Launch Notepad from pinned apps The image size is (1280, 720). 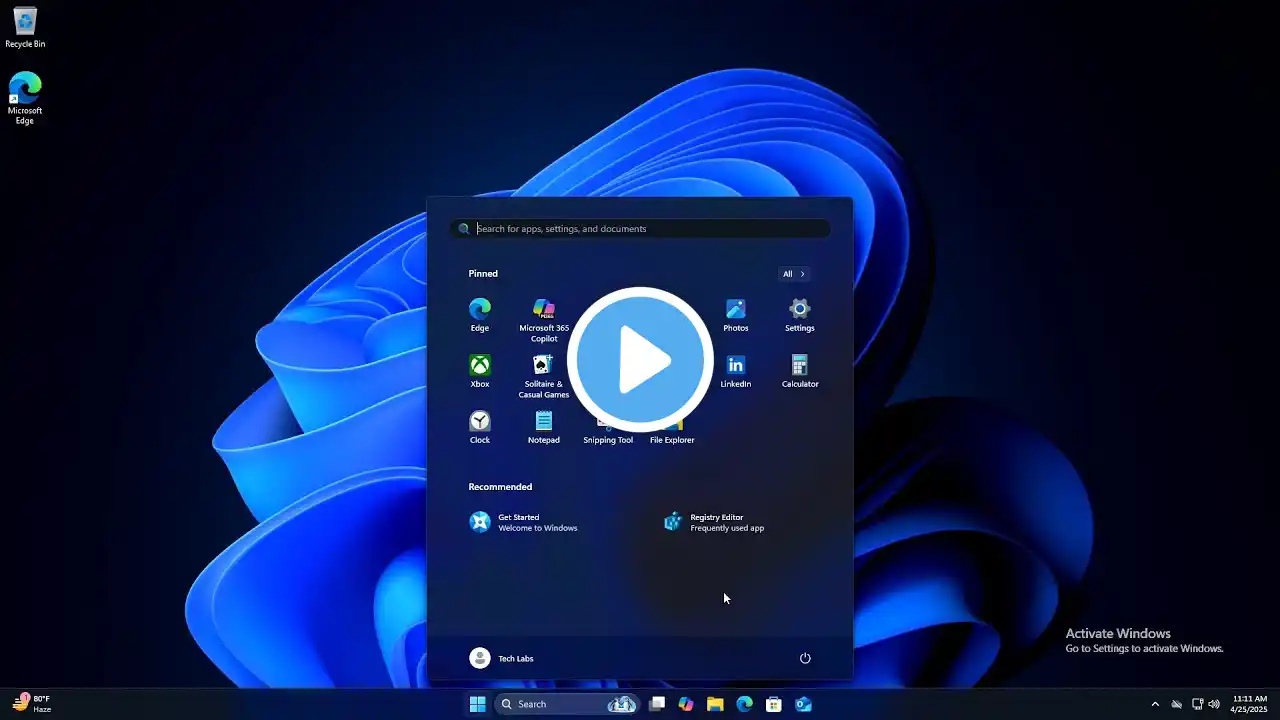[544, 427]
